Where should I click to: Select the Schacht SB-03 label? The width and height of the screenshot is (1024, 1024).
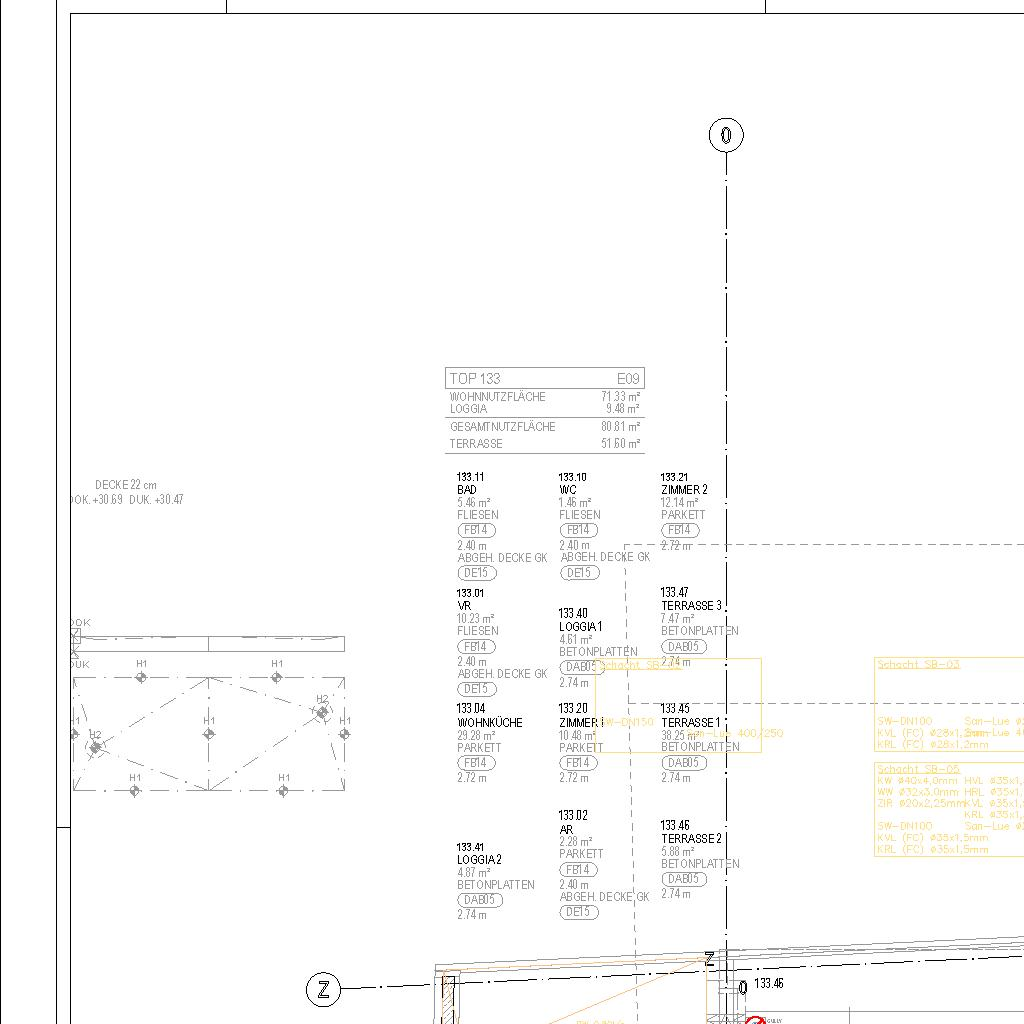coord(918,664)
